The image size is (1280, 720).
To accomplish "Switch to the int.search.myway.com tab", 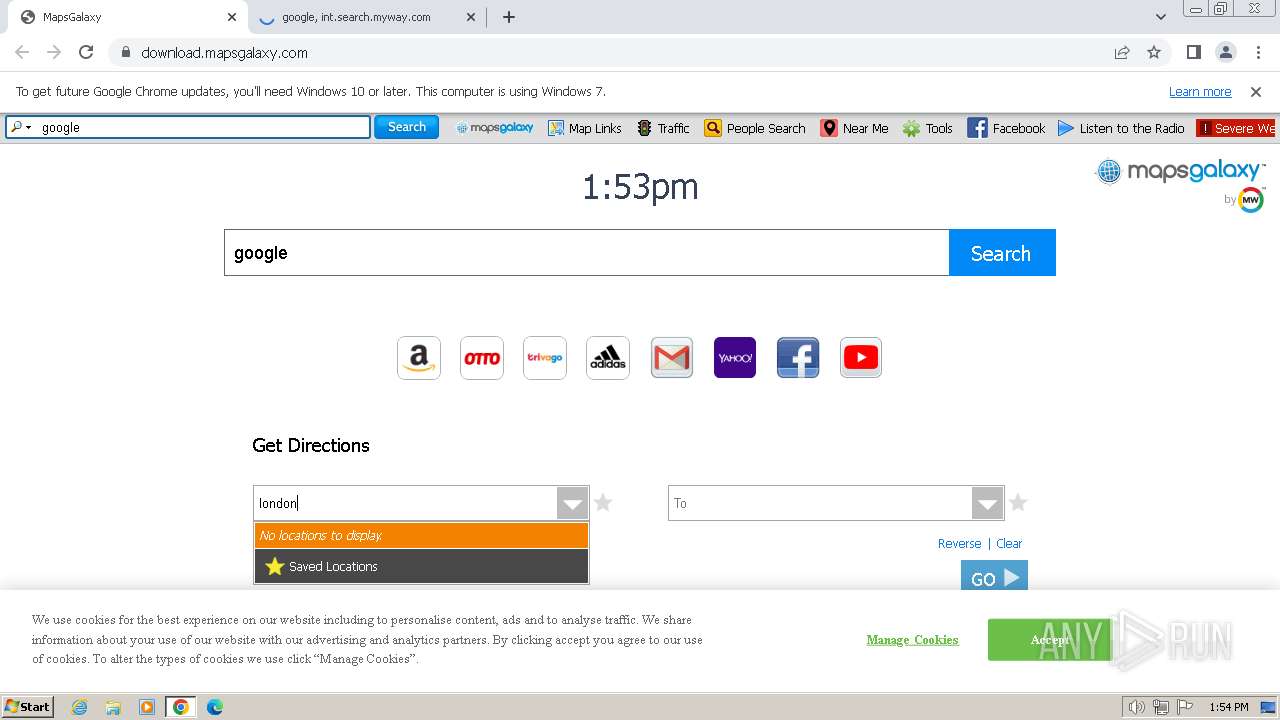I will click(366, 17).
